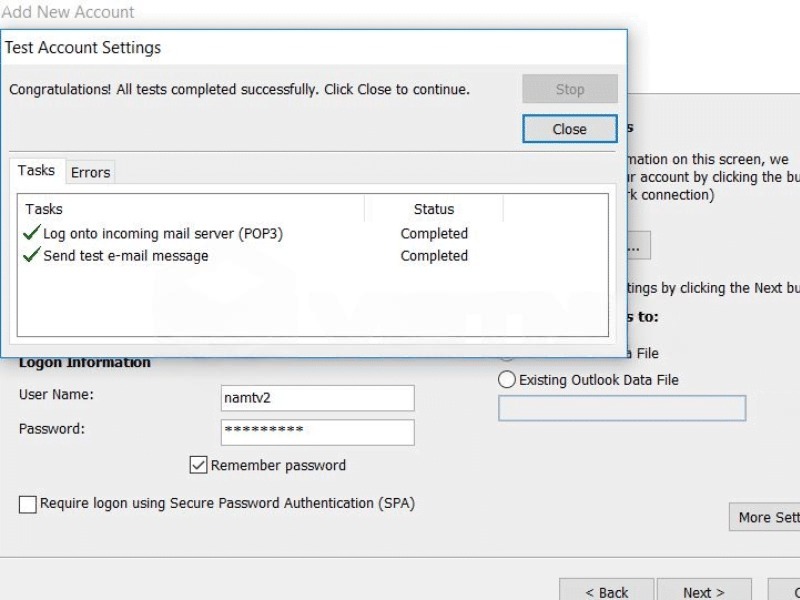Viewport: 800px width, 600px height.
Task: Open More Settings
Action: point(765,517)
